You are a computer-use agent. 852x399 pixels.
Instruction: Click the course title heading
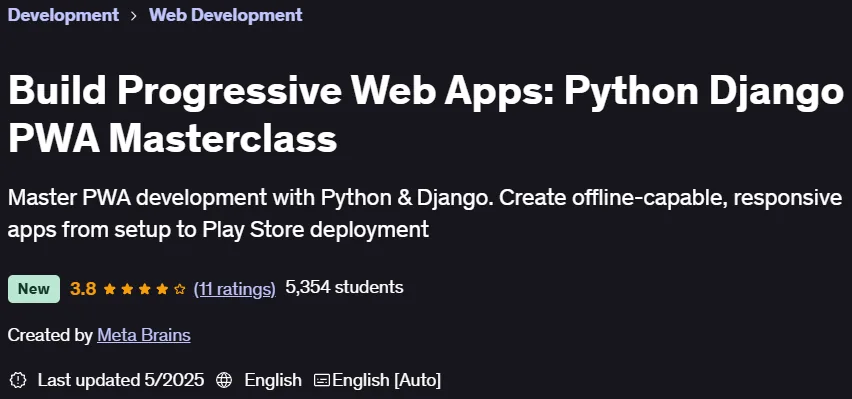[x=426, y=114]
